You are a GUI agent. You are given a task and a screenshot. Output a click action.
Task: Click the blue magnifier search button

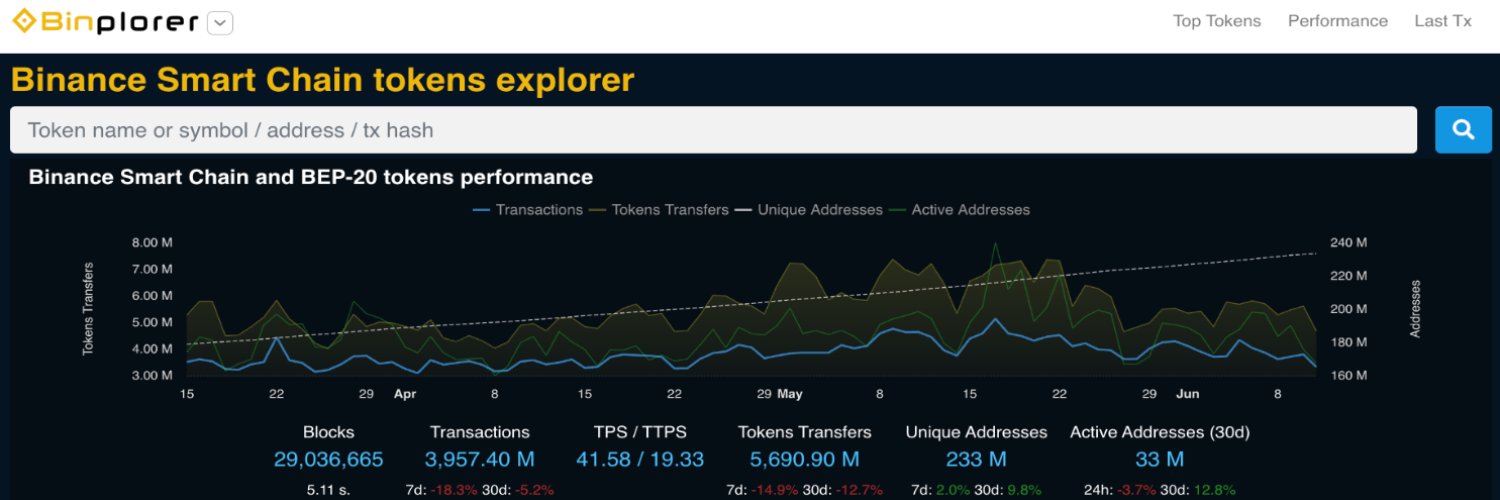[1463, 130]
